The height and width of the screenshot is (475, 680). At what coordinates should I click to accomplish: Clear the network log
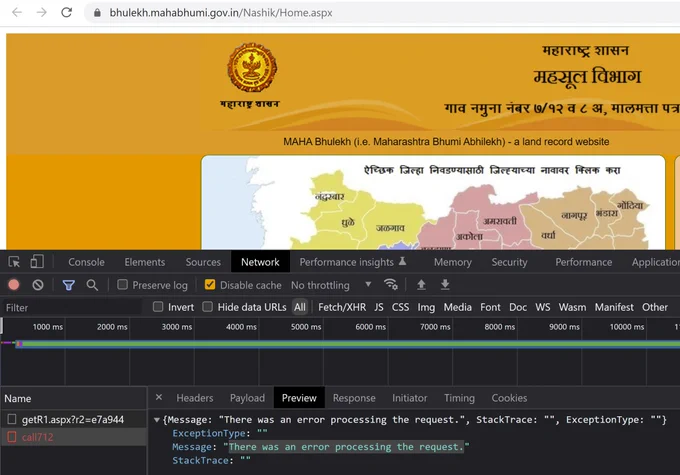(x=38, y=285)
